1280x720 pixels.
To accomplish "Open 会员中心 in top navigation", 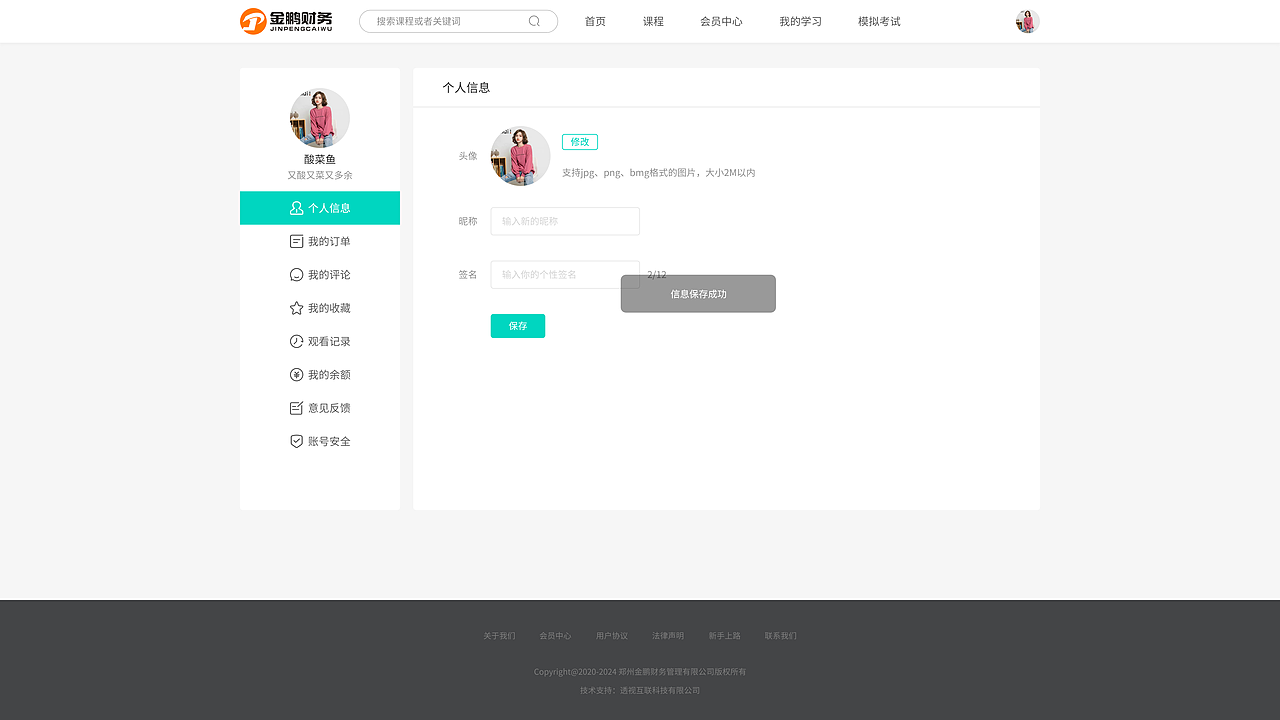I will coord(721,21).
